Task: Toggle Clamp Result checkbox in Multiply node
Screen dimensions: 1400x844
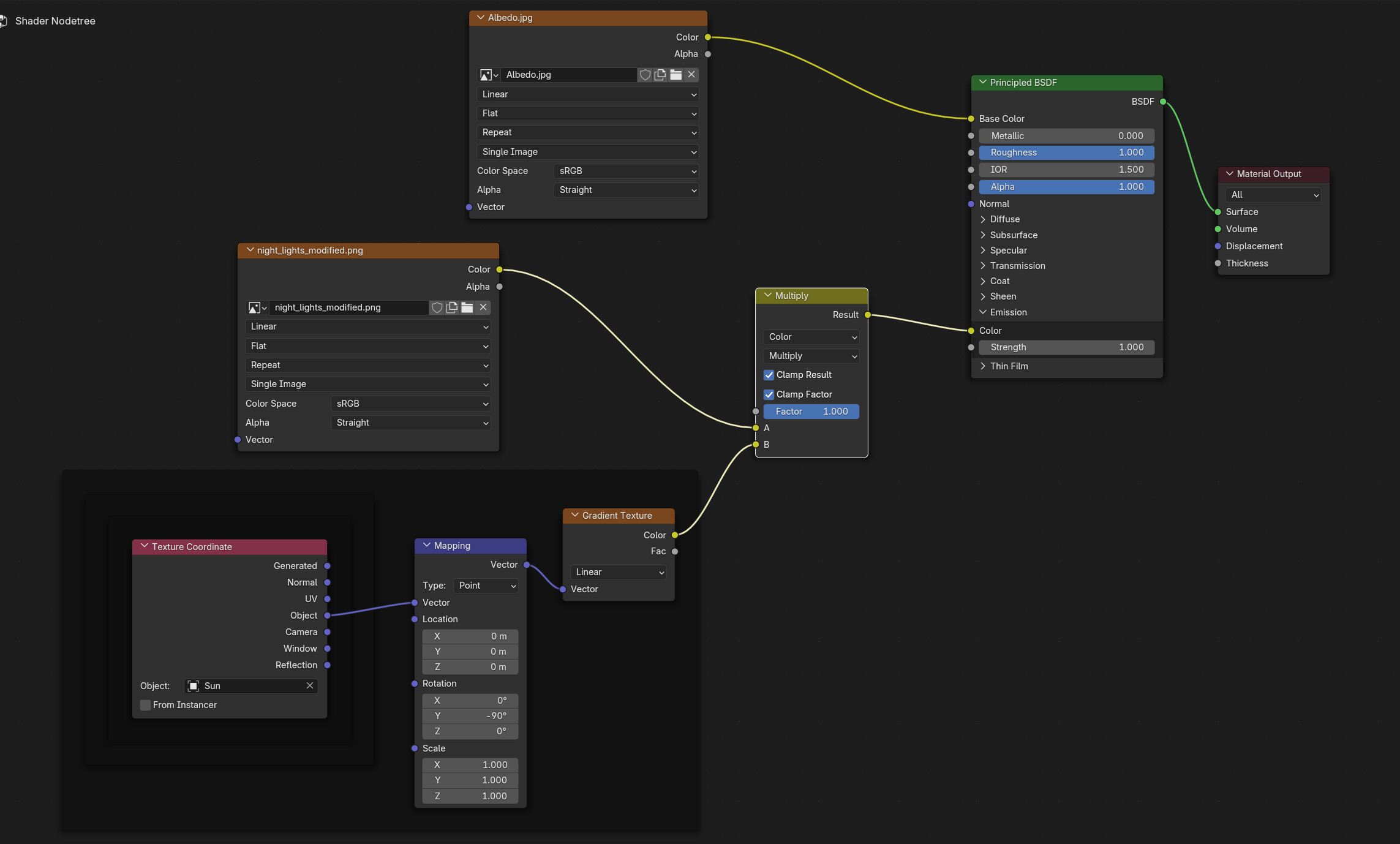Action: (769, 374)
